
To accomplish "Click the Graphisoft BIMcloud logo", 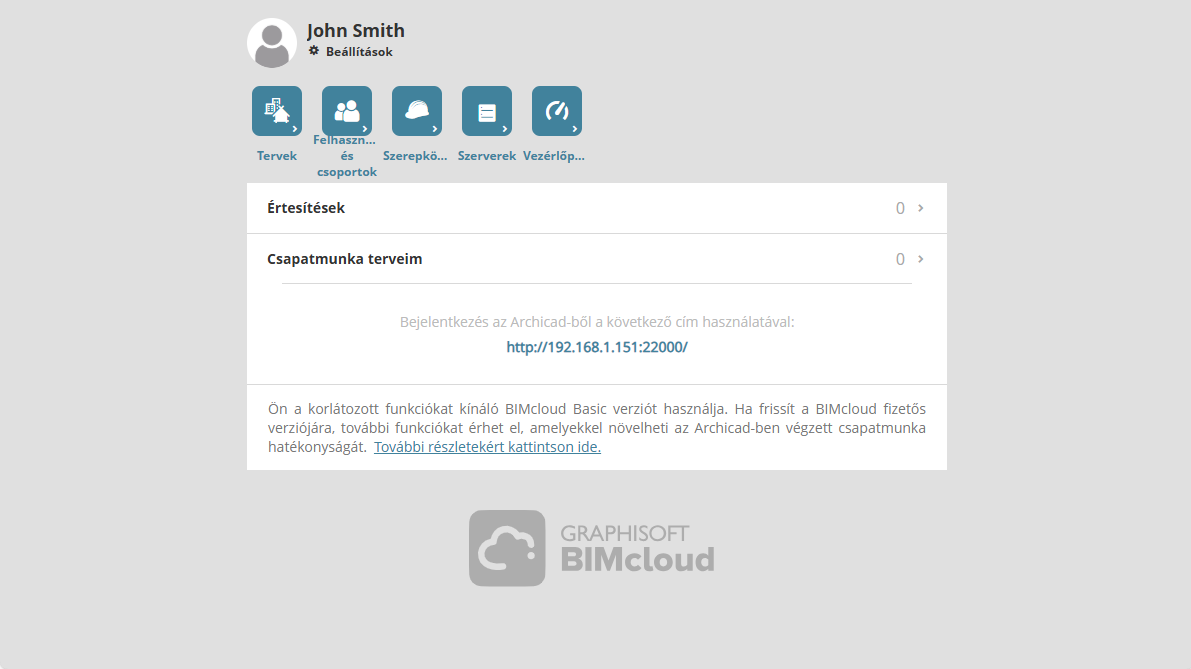I will (592, 548).
